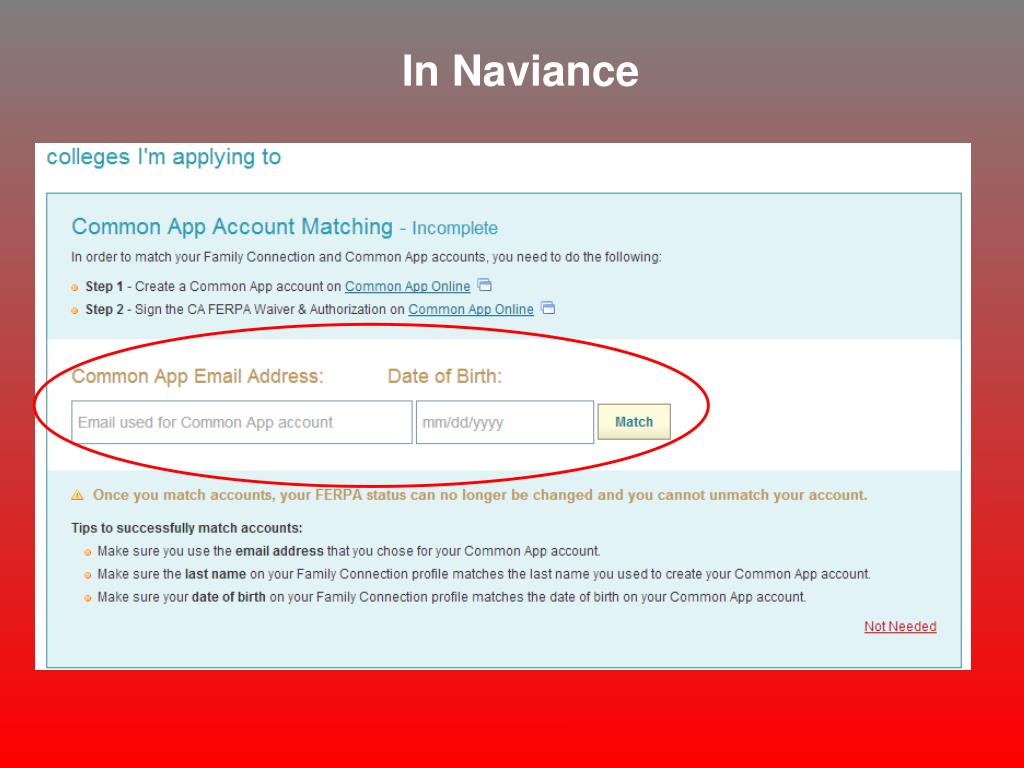Click the 'colleges I'm applying to' heading
The image size is (1024, 768).
click(x=163, y=157)
